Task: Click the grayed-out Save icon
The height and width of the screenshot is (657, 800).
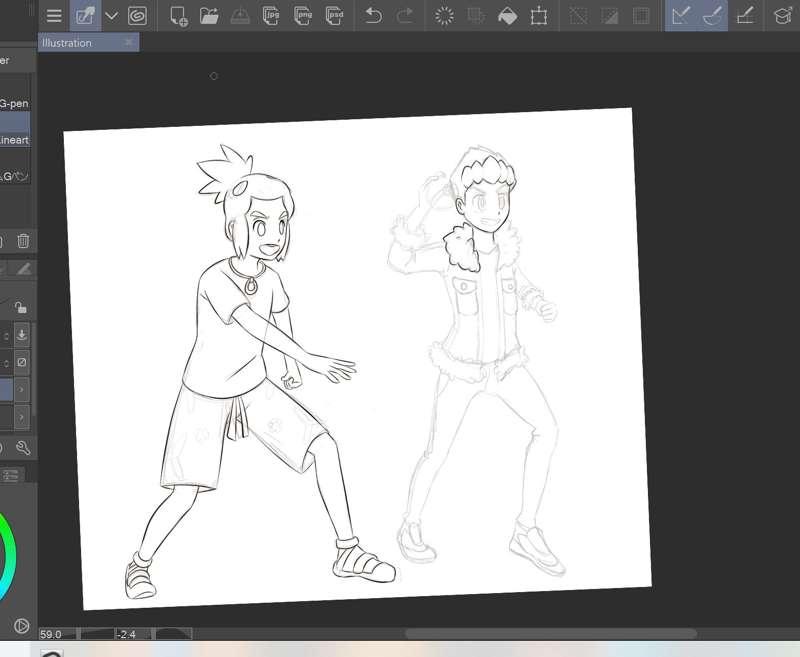Action: tap(240, 16)
